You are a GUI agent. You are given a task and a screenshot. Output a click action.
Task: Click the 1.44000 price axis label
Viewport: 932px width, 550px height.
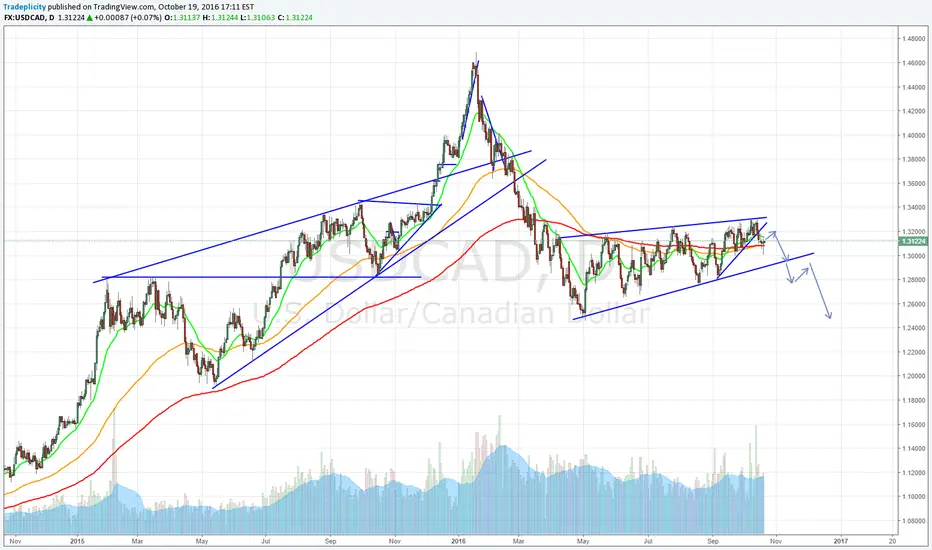click(914, 87)
